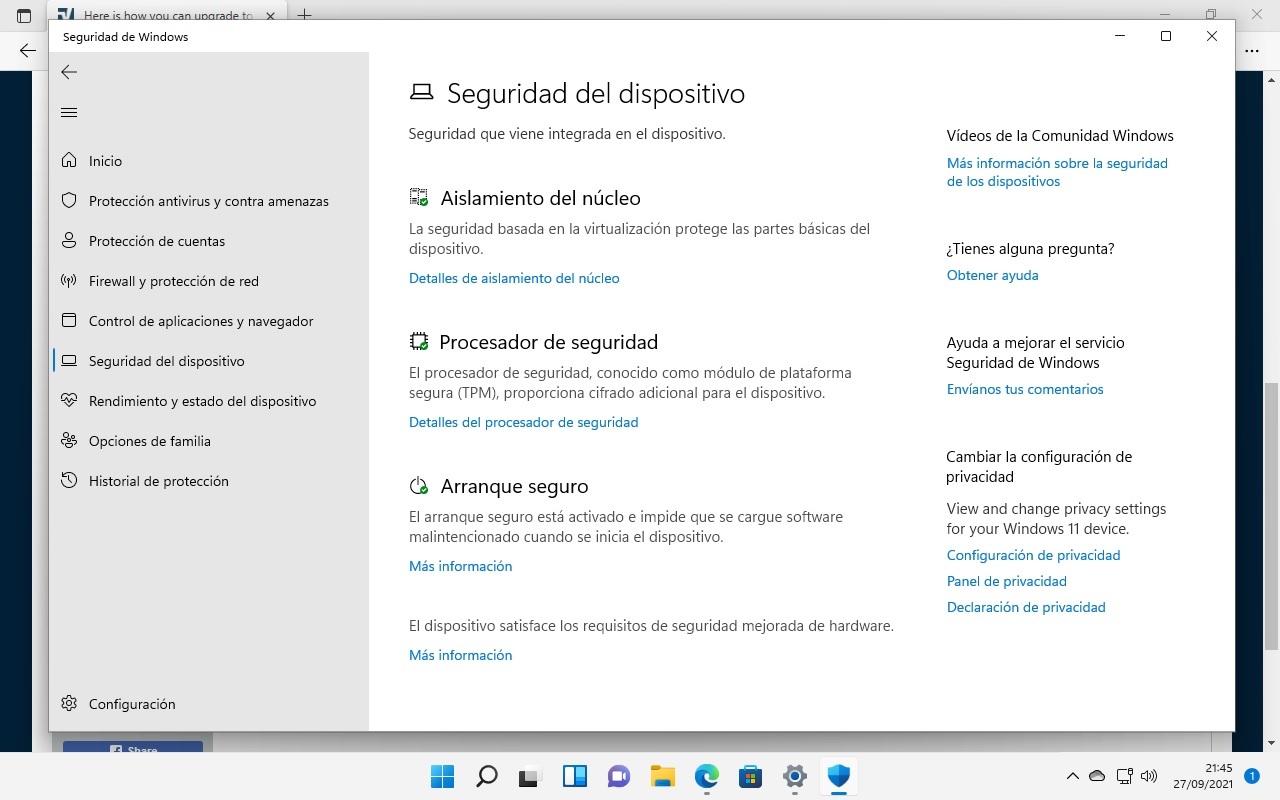
Task: Click the Firewall y protección de red icon
Action: tap(69, 281)
